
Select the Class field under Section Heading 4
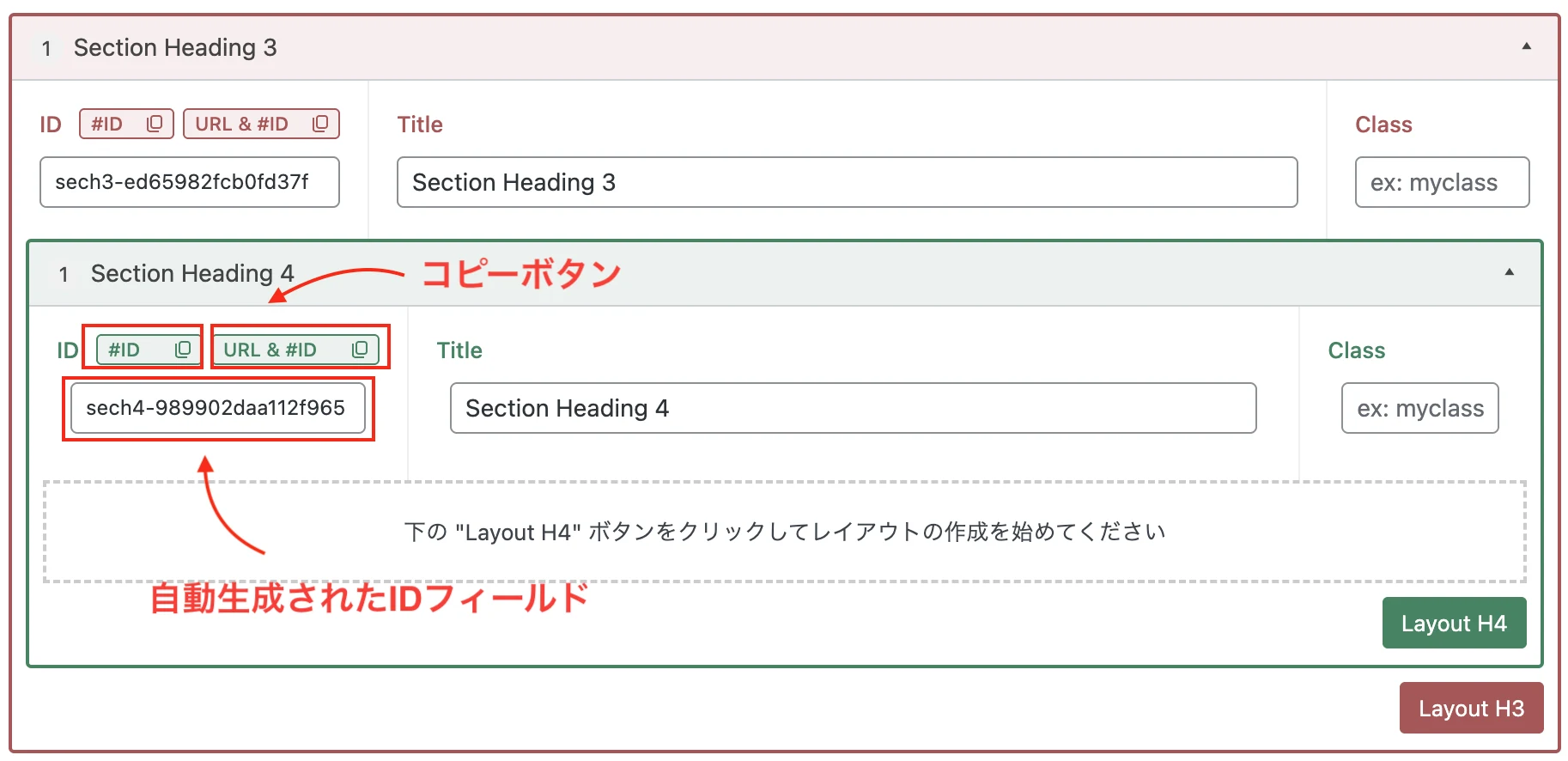(x=1420, y=408)
